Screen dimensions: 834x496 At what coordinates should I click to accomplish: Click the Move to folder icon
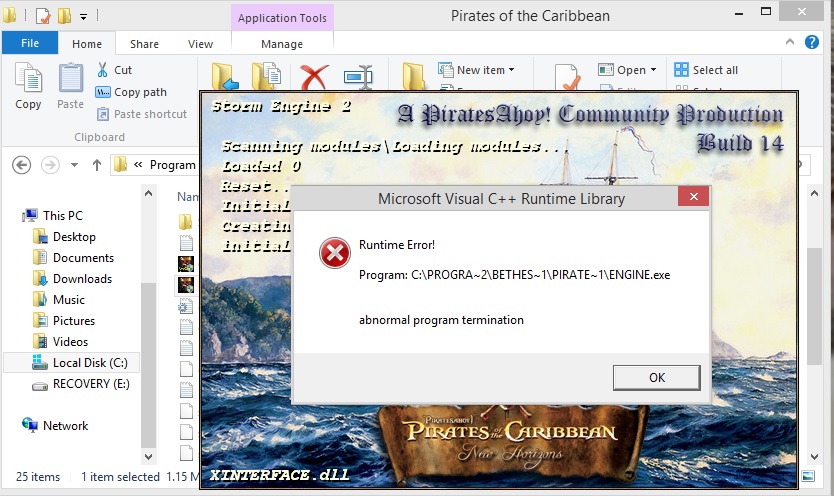point(223,77)
